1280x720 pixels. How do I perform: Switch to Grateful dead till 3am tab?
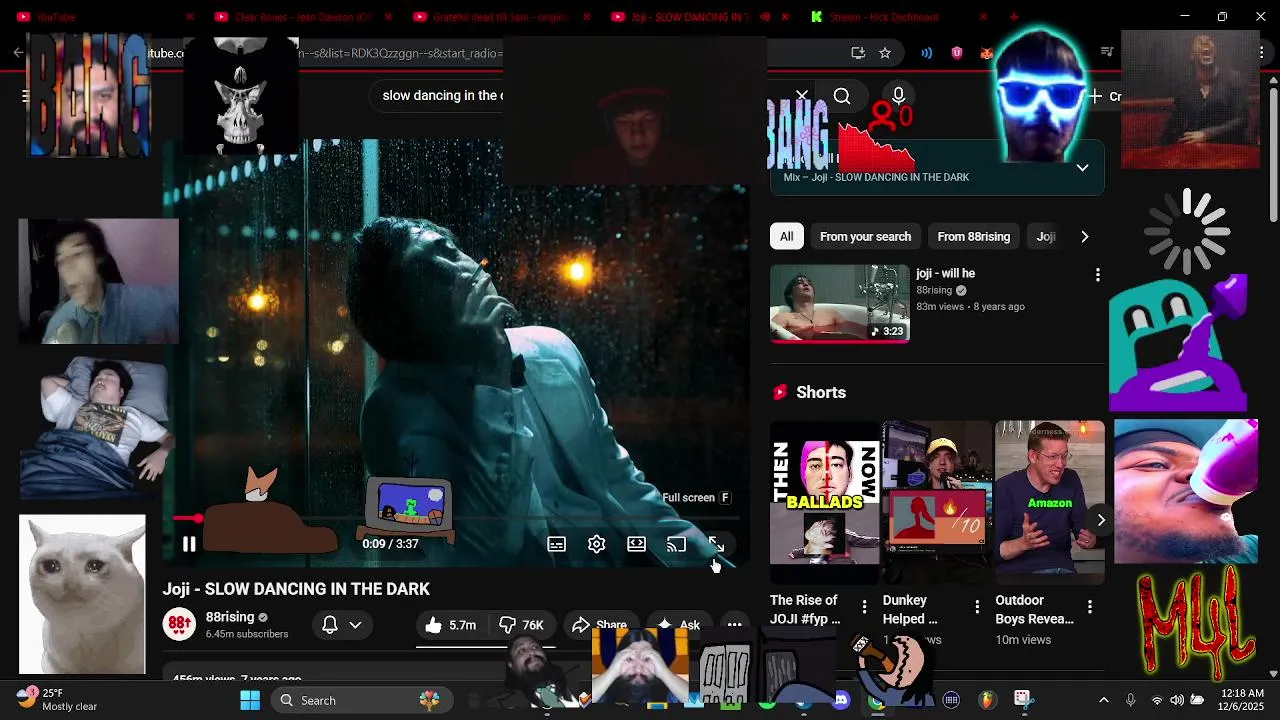click(x=502, y=17)
